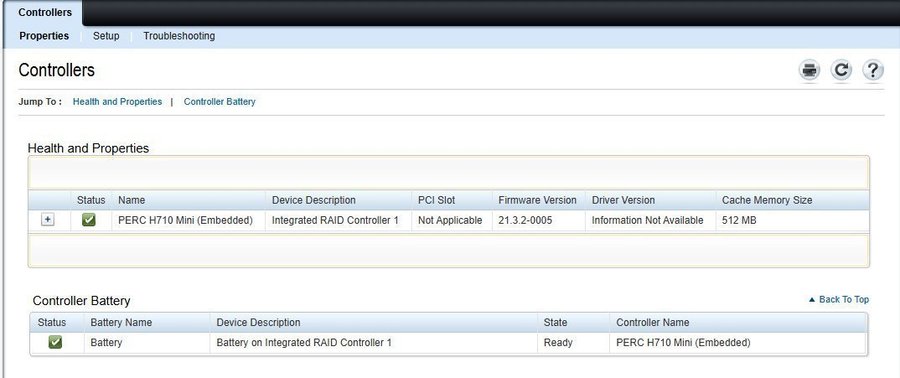Screen dimensions: 900x378
Task: Click the Name column header
Action: [x=131, y=200]
